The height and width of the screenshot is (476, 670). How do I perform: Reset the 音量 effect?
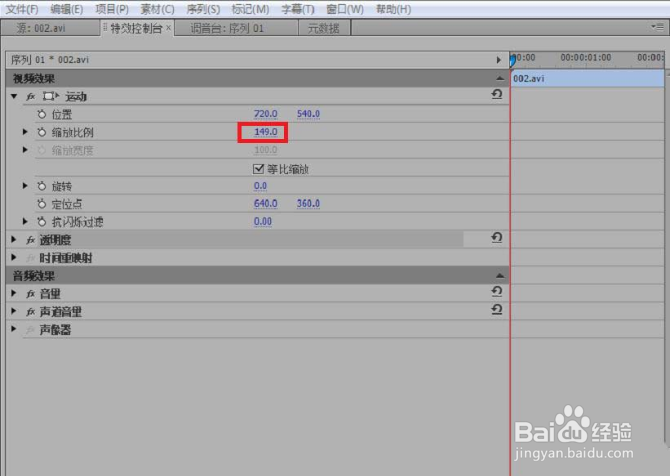(497, 291)
